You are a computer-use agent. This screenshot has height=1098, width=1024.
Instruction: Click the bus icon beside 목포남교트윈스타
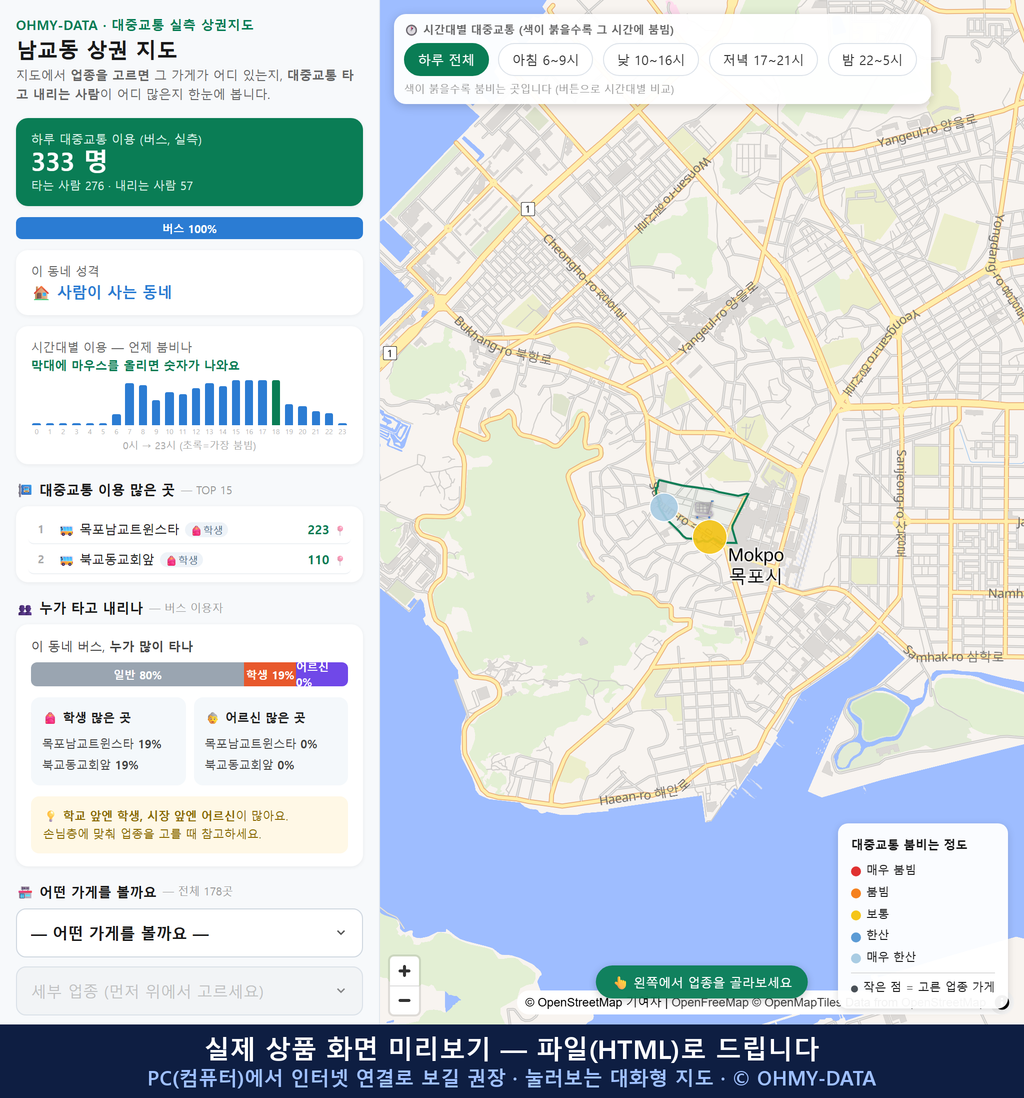click(66, 530)
